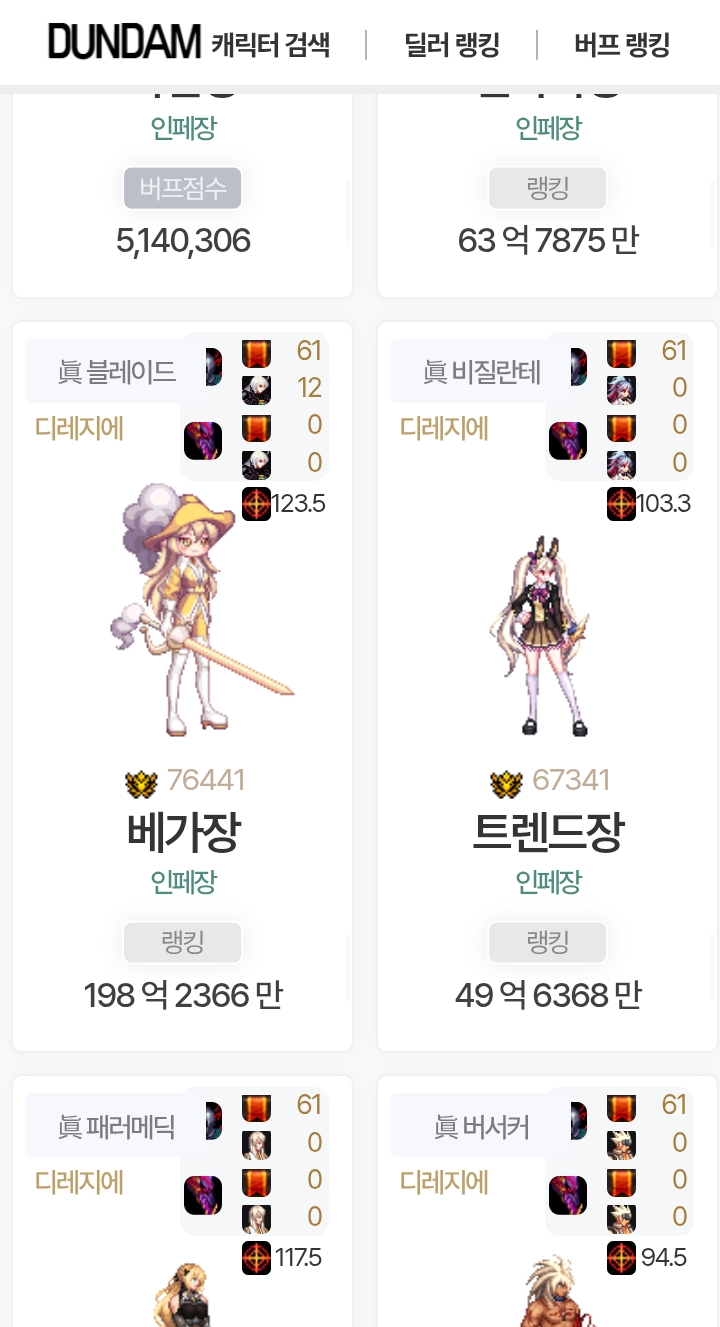Click crosshair icon next to 94.5
The image size is (720, 1327).
tap(622, 1258)
